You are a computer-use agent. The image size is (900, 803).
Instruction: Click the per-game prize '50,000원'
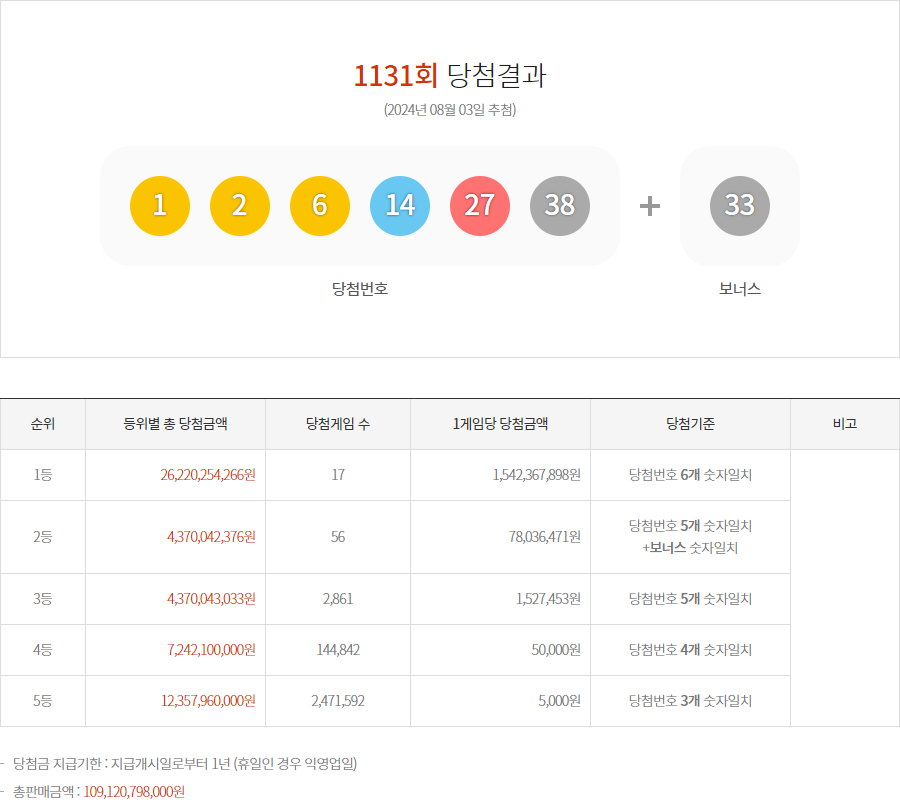556,650
